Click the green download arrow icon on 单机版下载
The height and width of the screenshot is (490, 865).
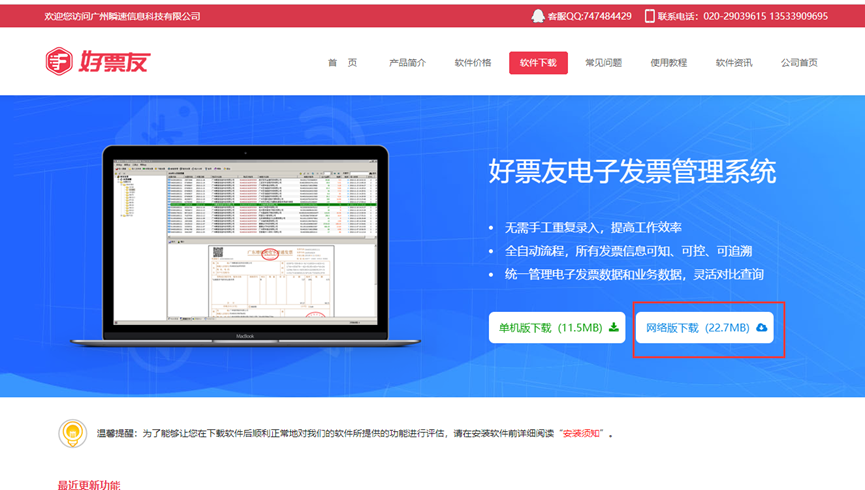(613, 327)
